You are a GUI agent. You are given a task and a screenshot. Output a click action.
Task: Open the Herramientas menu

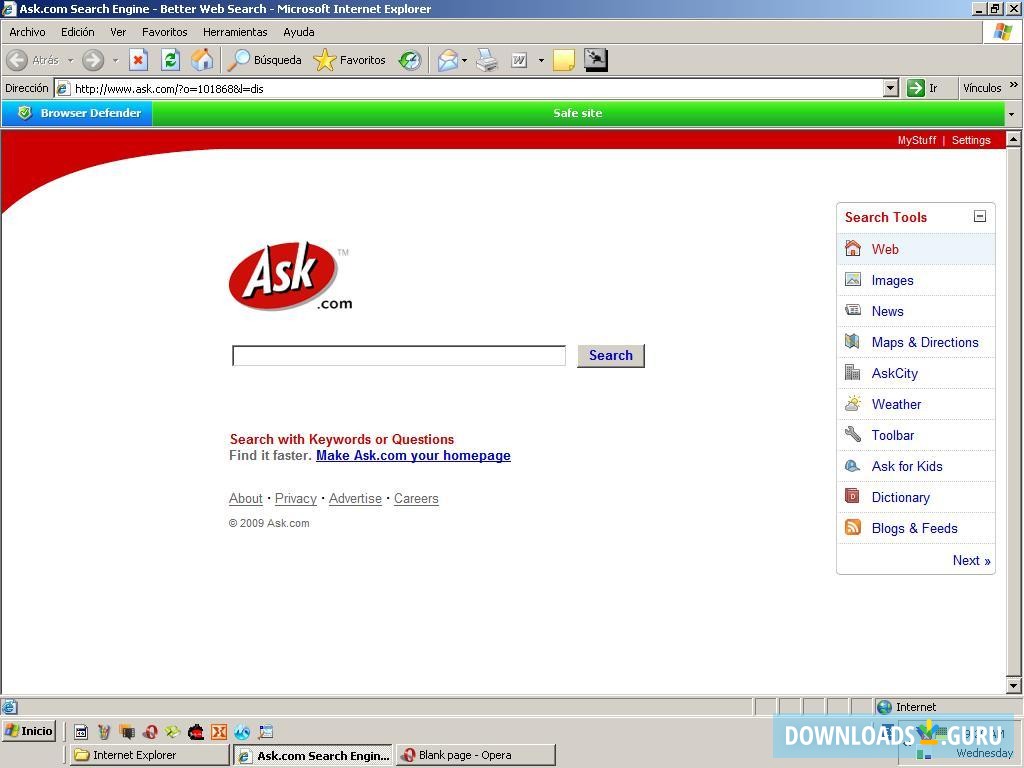[x=235, y=32]
